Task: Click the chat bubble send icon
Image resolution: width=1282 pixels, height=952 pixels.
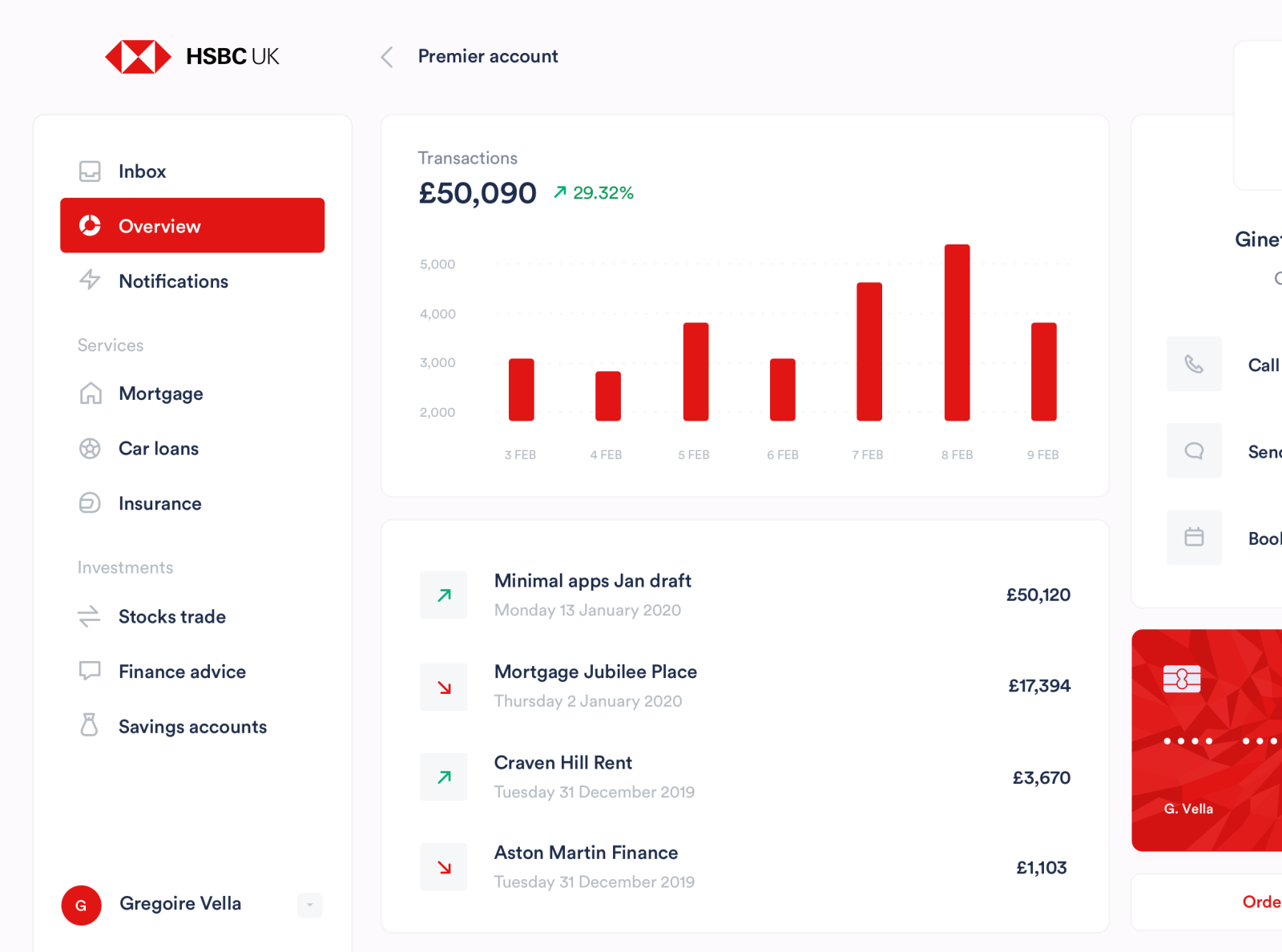Action: [x=1194, y=451]
